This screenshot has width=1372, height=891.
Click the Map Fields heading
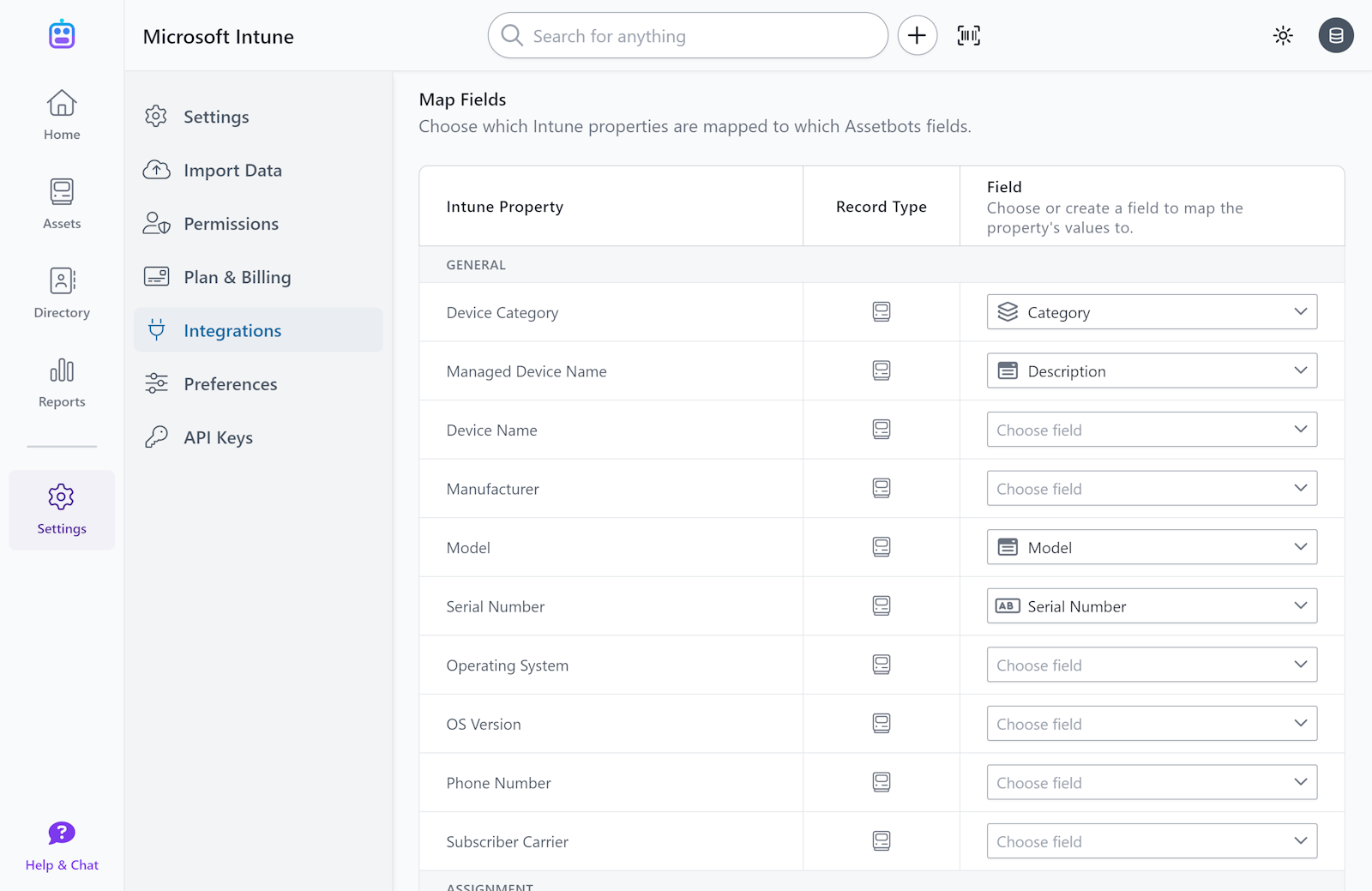coord(463,99)
